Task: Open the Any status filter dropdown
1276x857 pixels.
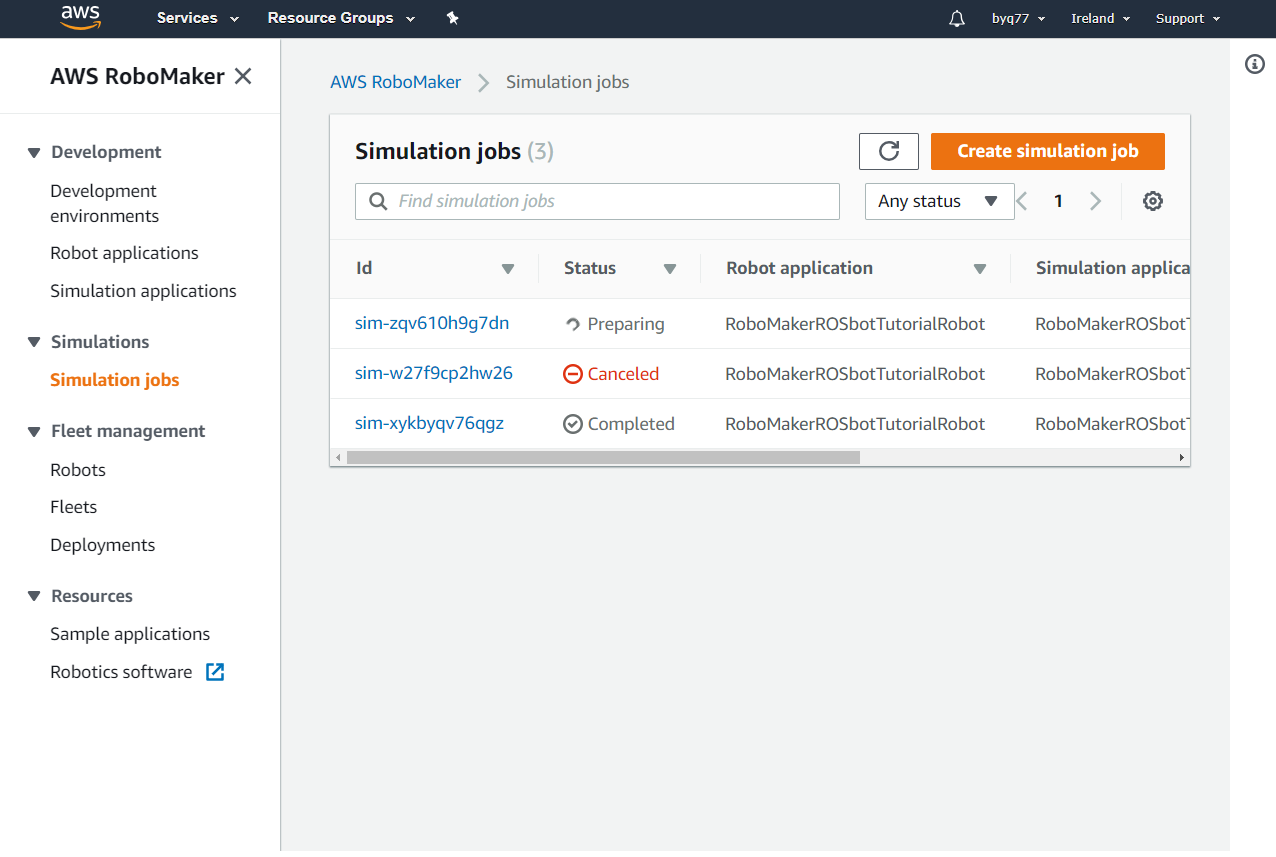Action: pyautogui.click(x=939, y=201)
